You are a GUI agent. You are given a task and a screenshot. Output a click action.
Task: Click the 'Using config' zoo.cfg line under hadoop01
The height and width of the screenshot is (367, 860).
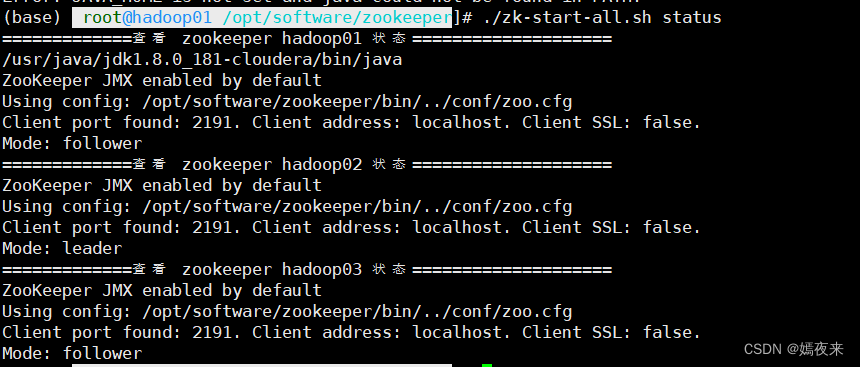tap(287, 102)
